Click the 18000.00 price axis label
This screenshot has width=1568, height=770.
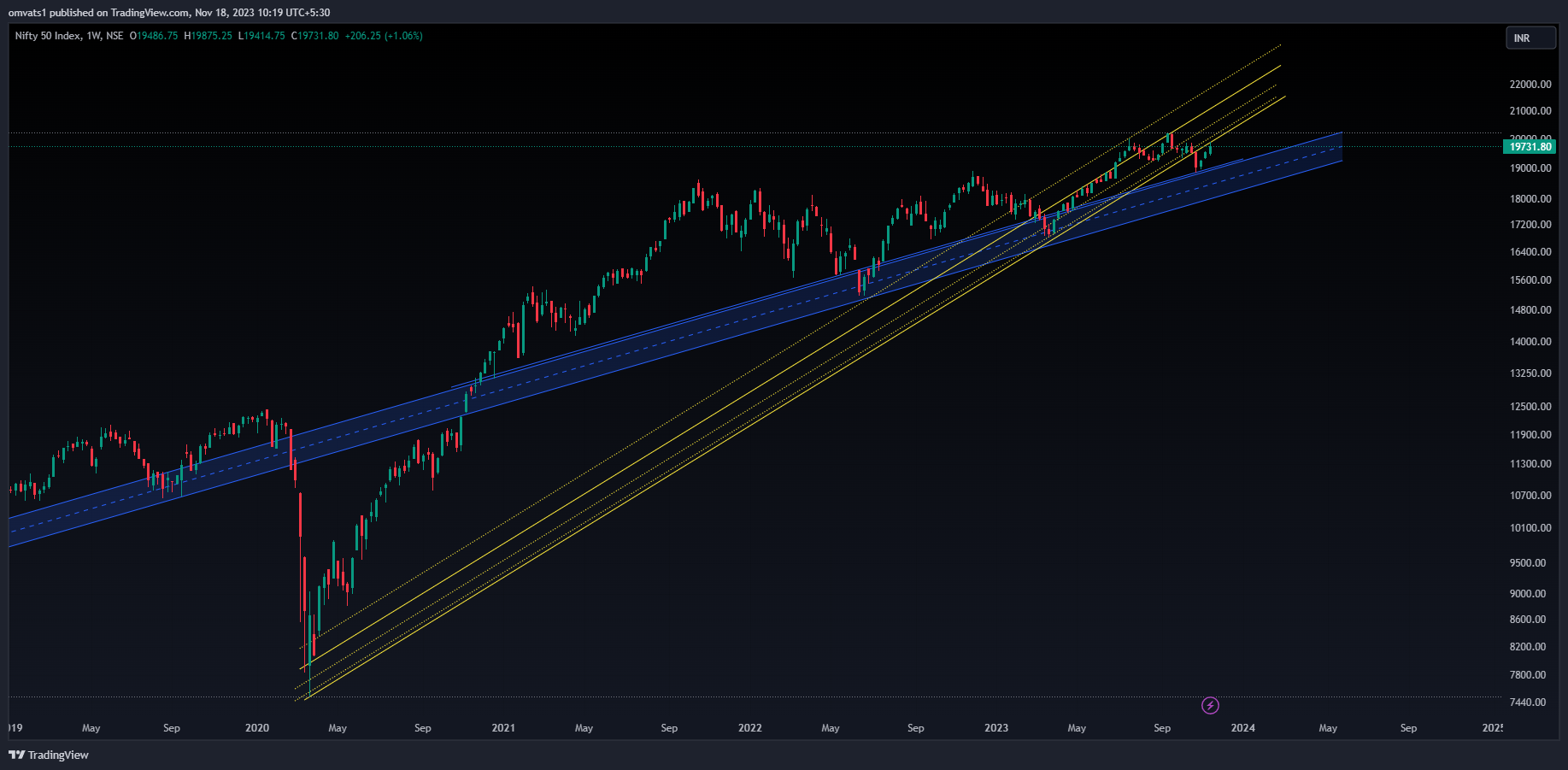(x=1530, y=199)
